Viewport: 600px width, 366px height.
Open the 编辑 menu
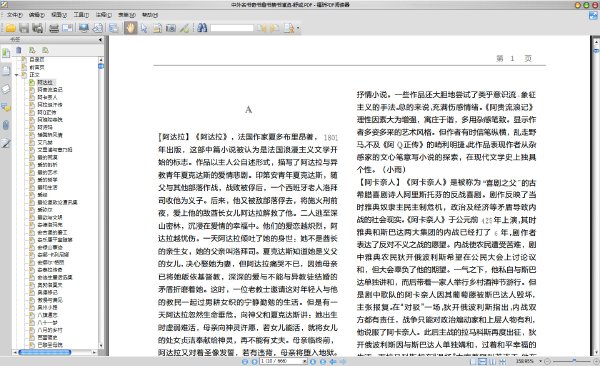pyautogui.click(x=37, y=15)
